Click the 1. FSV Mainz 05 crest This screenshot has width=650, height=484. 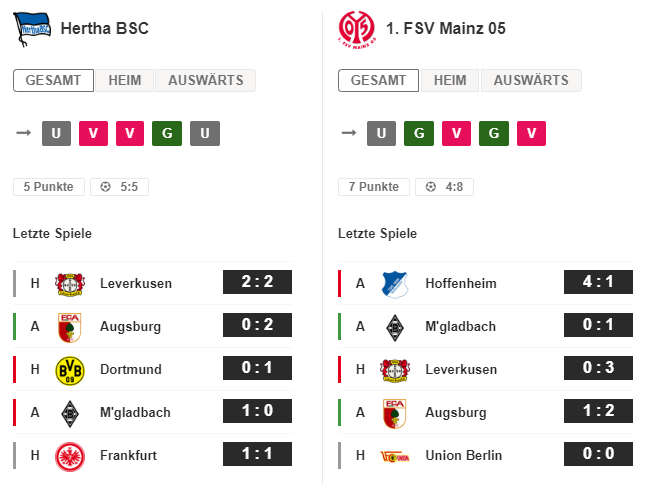point(357,29)
